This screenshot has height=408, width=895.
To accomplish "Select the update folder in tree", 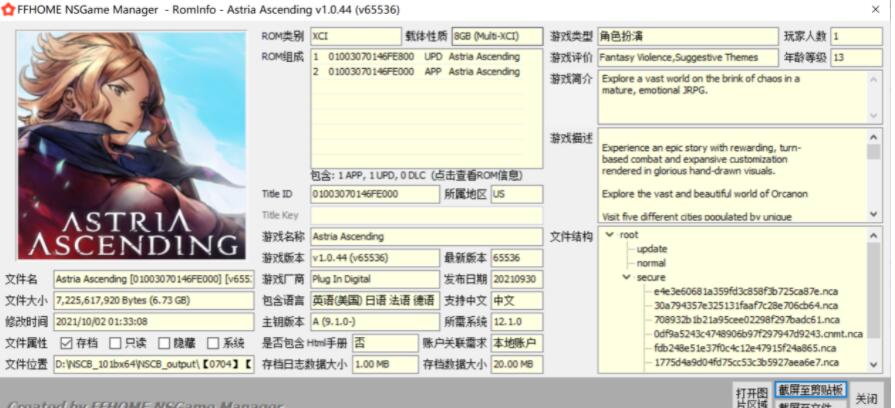I will coord(652,249).
